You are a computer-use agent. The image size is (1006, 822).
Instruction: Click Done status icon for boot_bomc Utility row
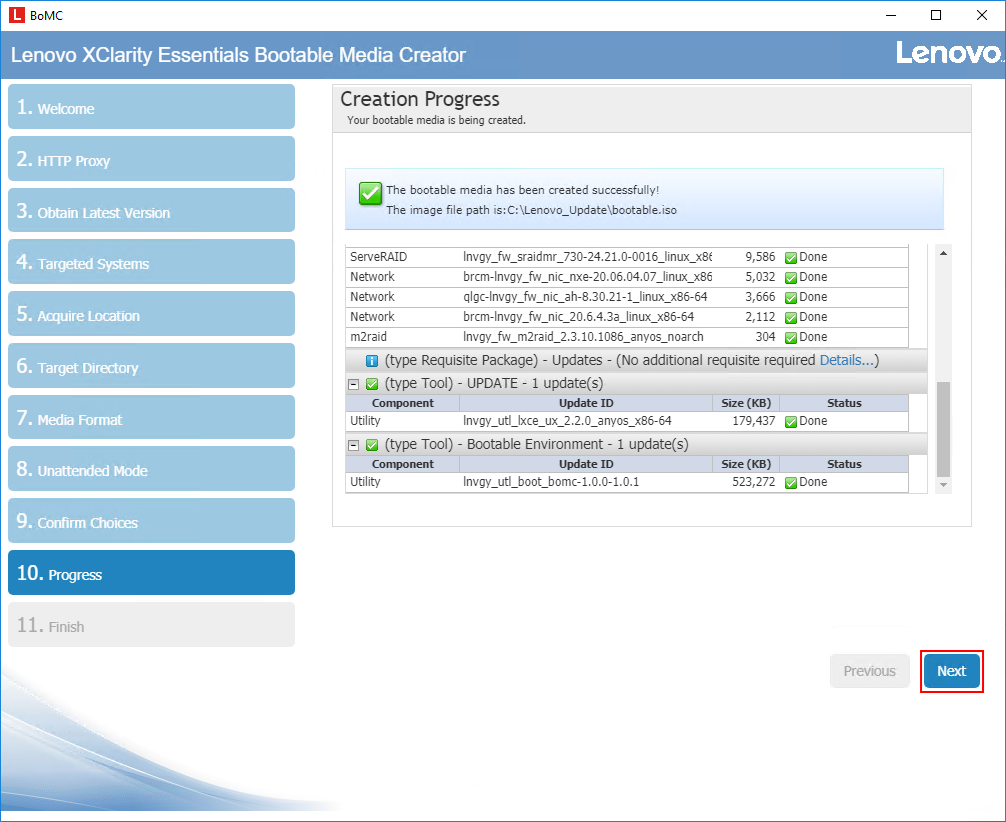pyautogui.click(x=790, y=483)
